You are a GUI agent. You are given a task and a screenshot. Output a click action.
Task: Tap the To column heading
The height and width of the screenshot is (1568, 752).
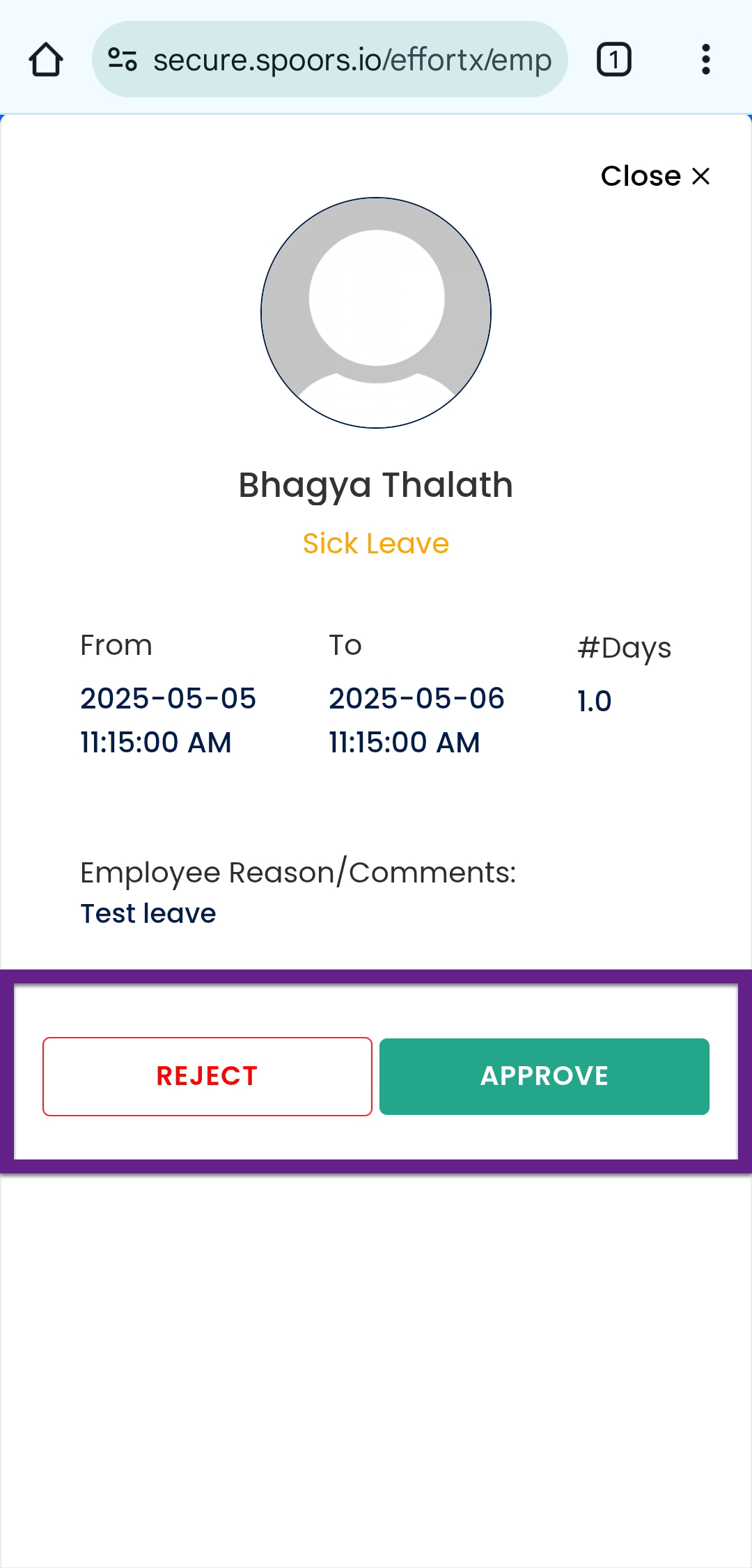pyautogui.click(x=345, y=646)
